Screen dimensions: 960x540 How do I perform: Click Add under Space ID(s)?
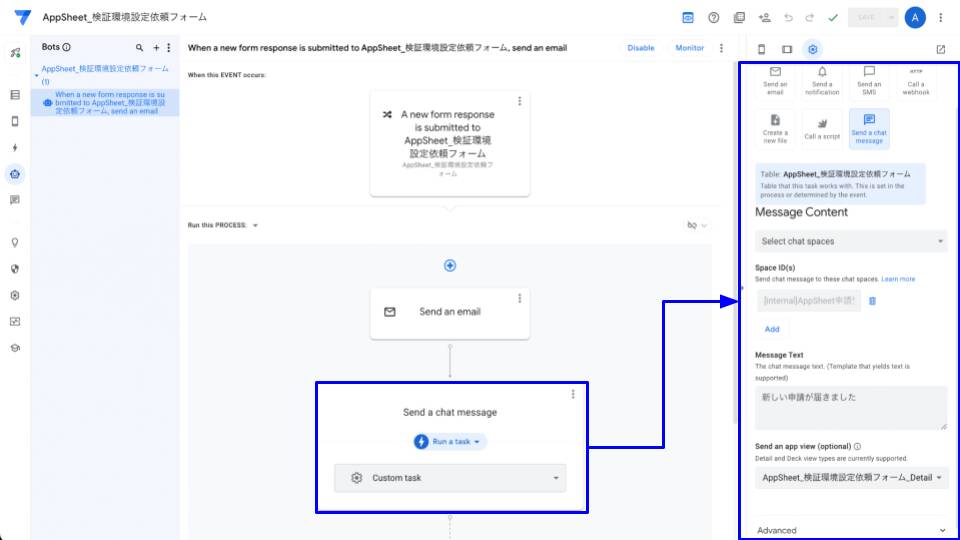pyautogui.click(x=772, y=329)
